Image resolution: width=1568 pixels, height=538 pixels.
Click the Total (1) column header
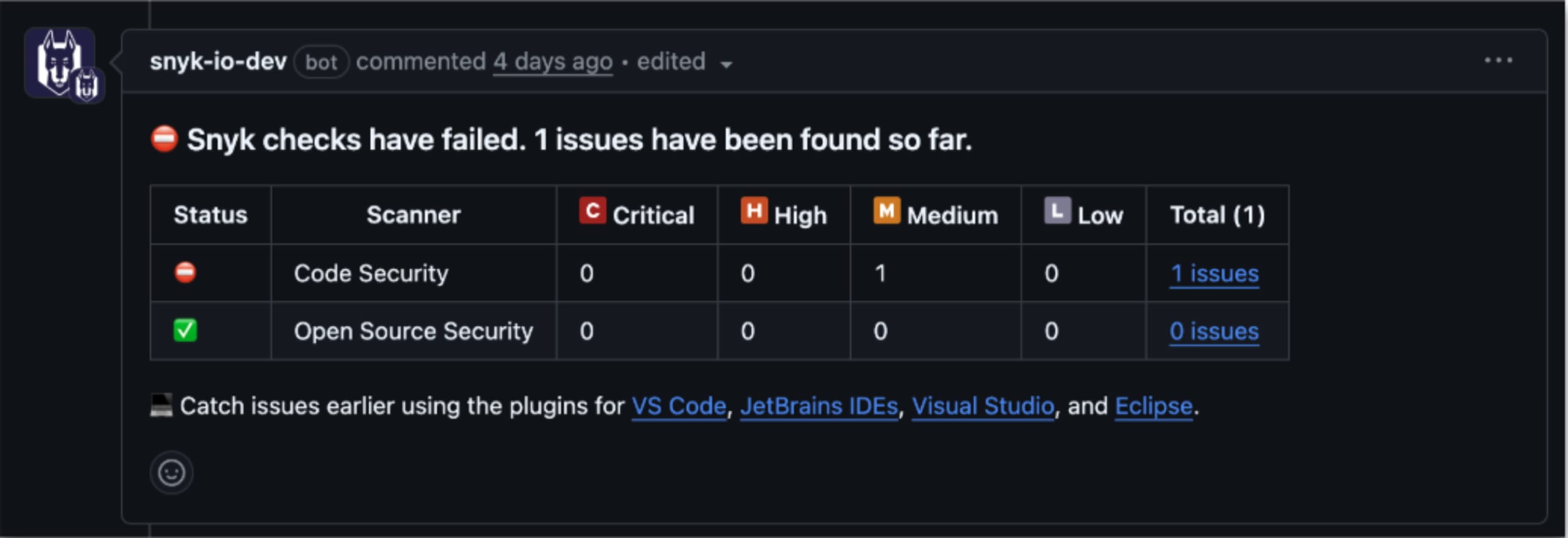coord(1217,215)
